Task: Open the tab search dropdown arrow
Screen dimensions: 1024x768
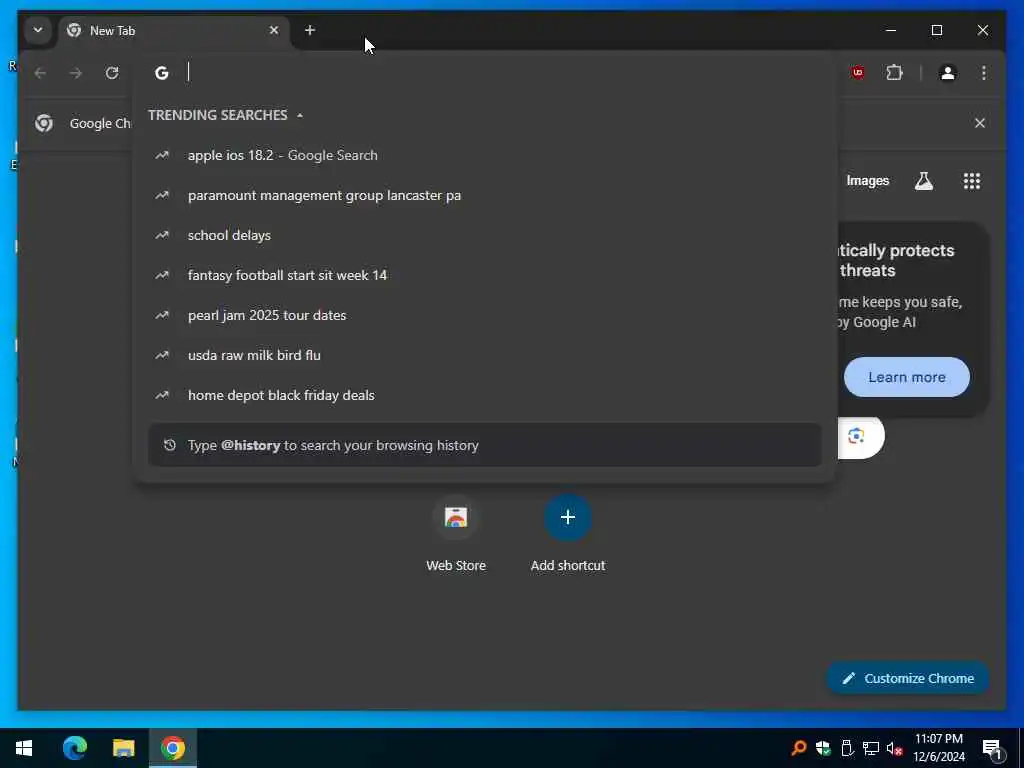Action: 38,30
